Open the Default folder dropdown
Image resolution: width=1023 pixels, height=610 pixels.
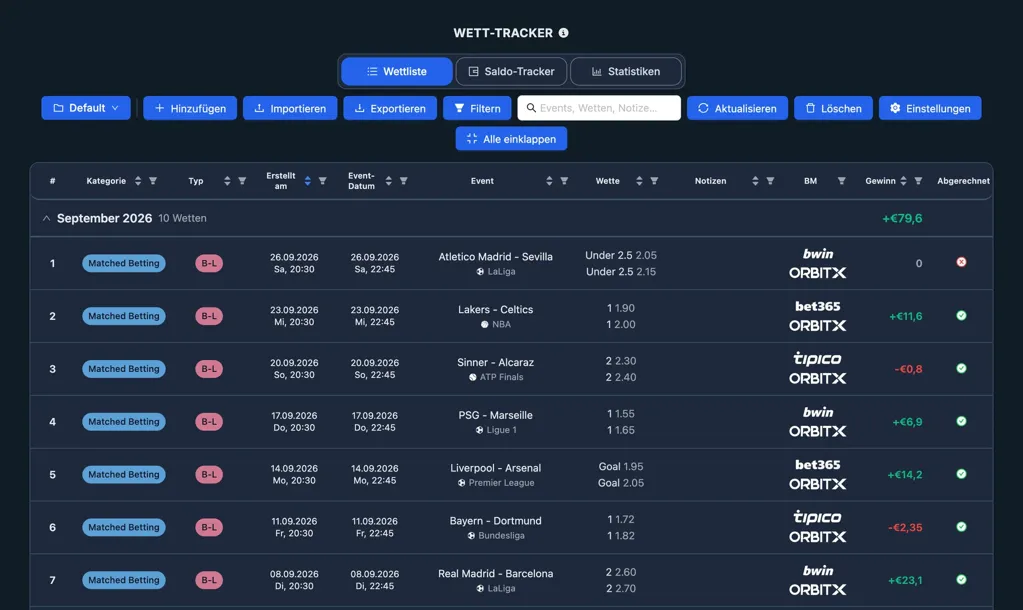(x=85, y=108)
